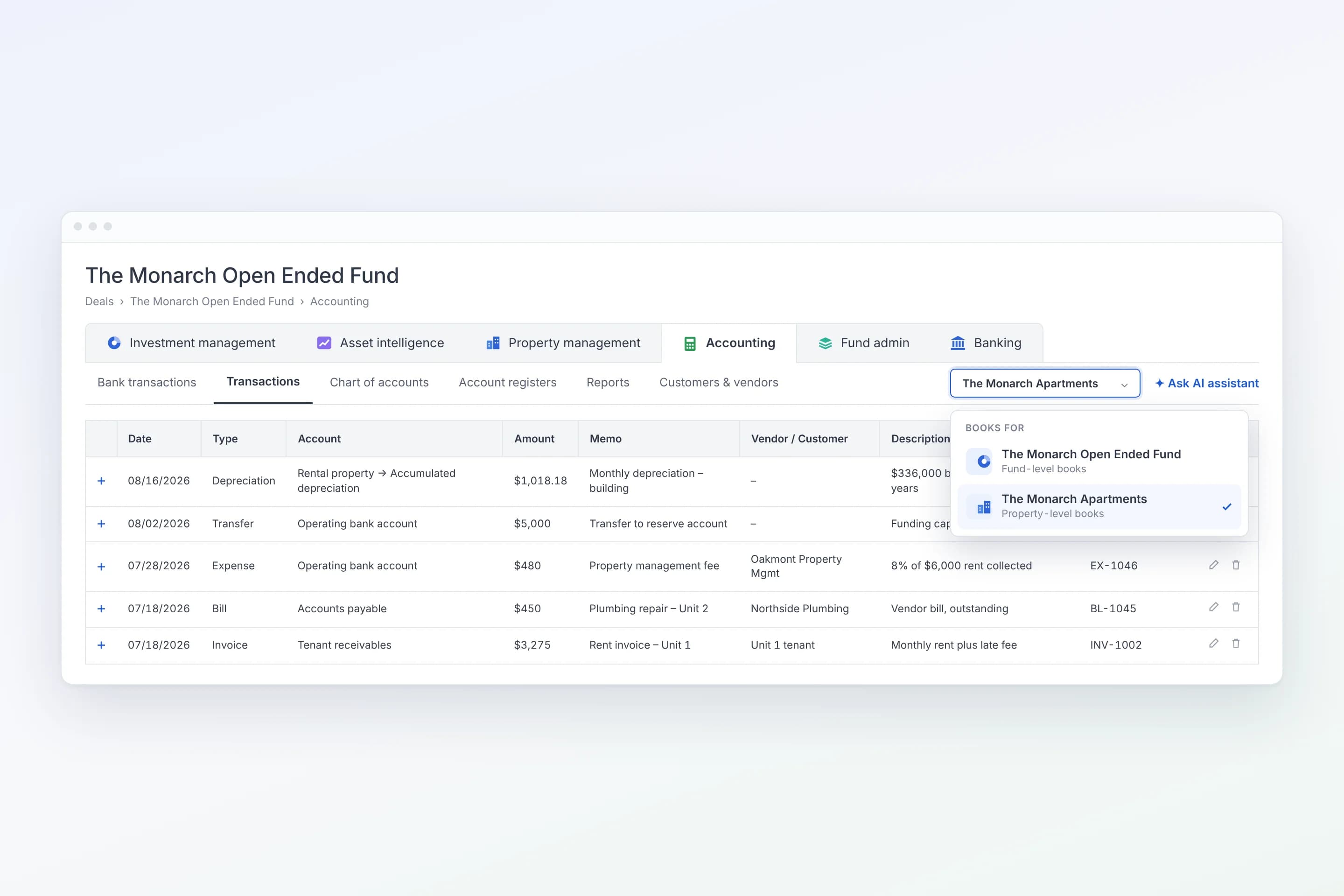Follow the Deals breadcrumb link
1344x896 pixels.
pos(99,301)
